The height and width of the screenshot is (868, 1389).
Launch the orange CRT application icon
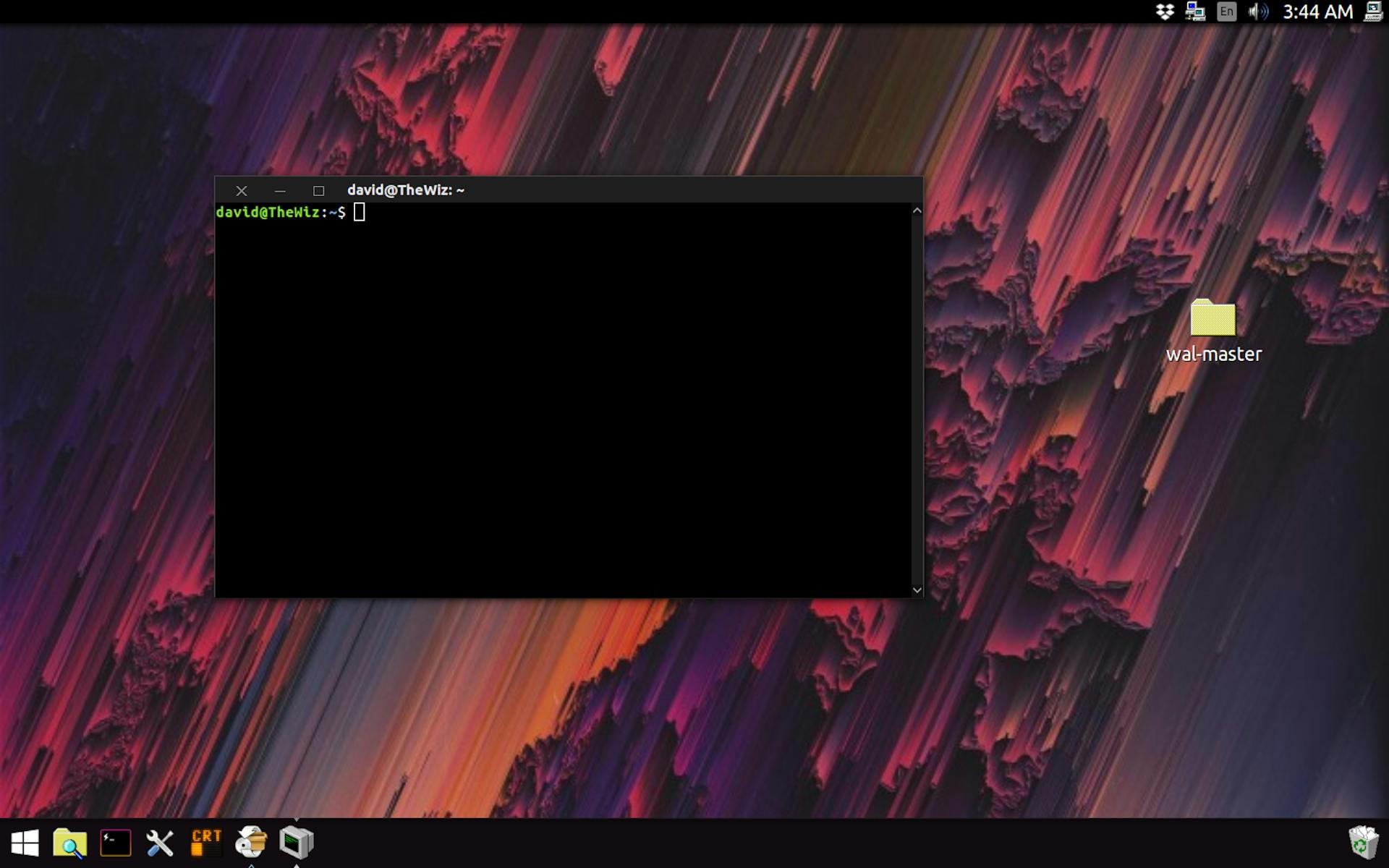tap(206, 843)
